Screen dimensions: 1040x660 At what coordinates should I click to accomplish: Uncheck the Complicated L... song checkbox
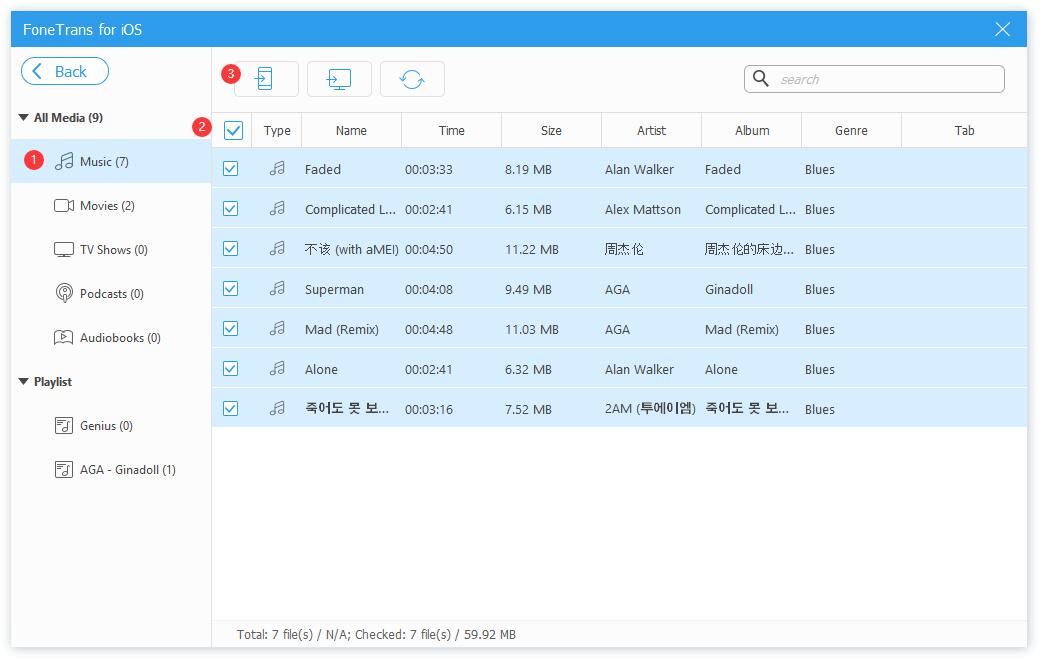[x=230, y=208]
